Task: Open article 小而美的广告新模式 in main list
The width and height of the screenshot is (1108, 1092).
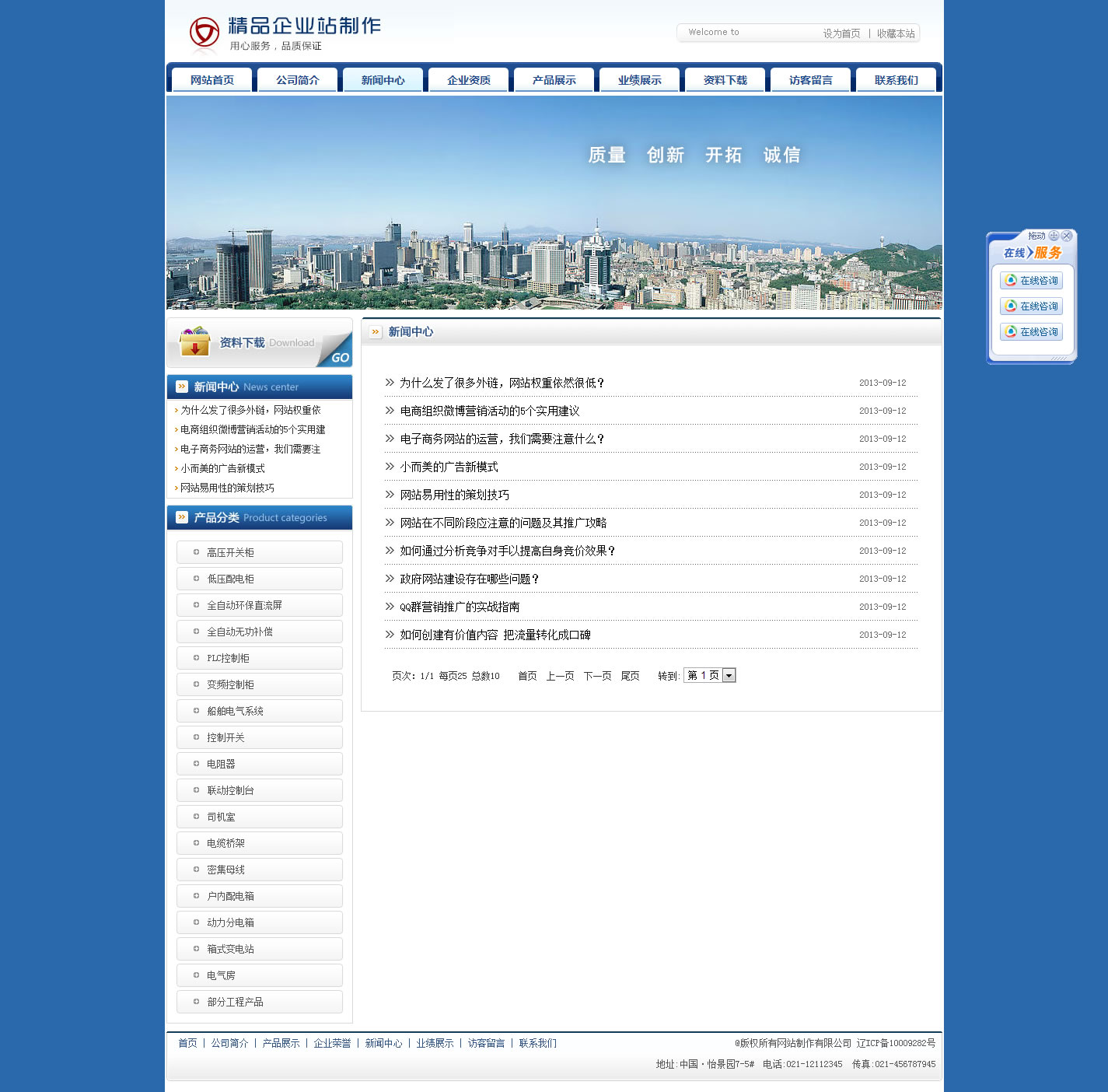Action: pos(449,467)
